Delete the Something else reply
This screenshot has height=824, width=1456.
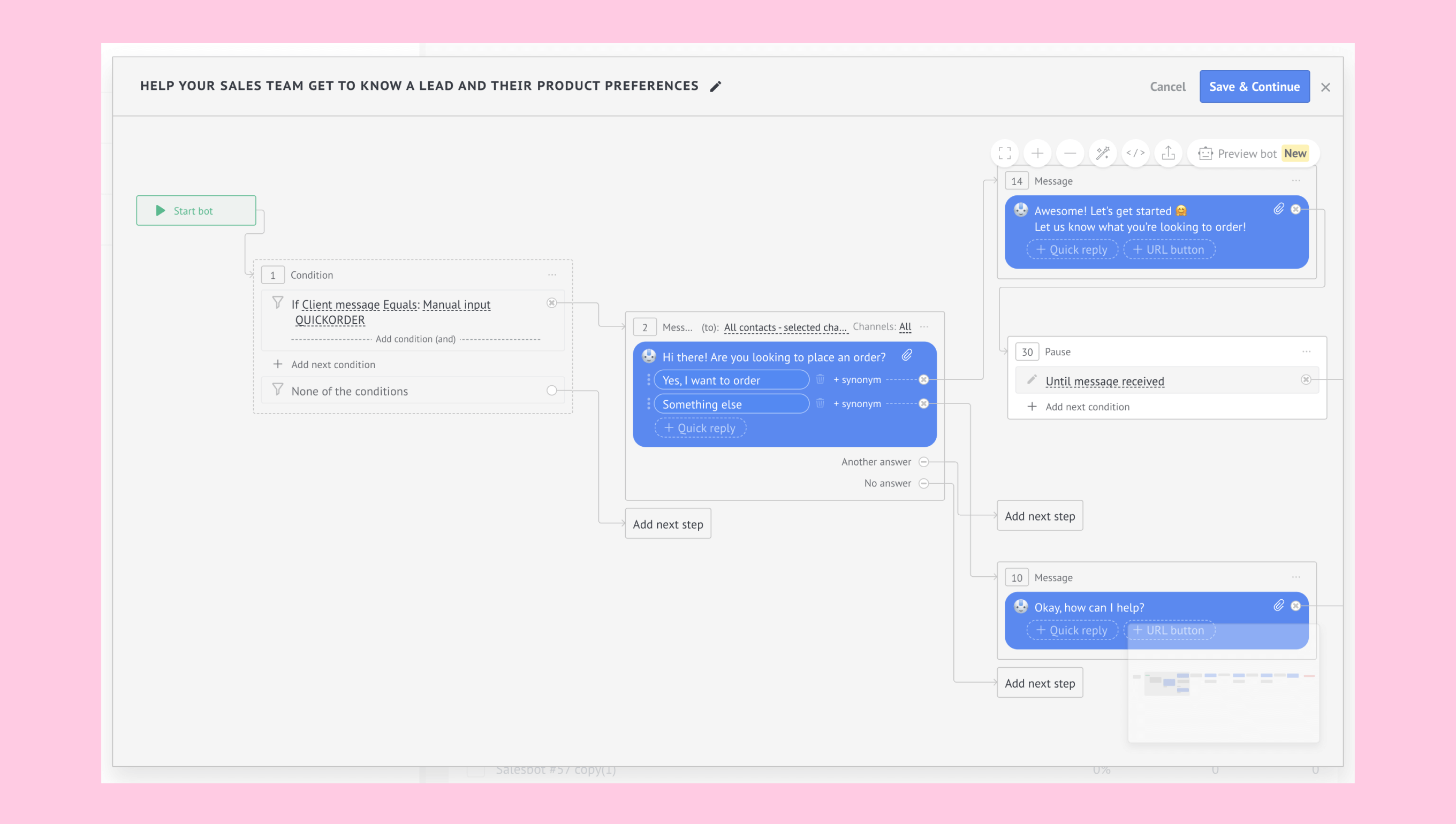[820, 403]
